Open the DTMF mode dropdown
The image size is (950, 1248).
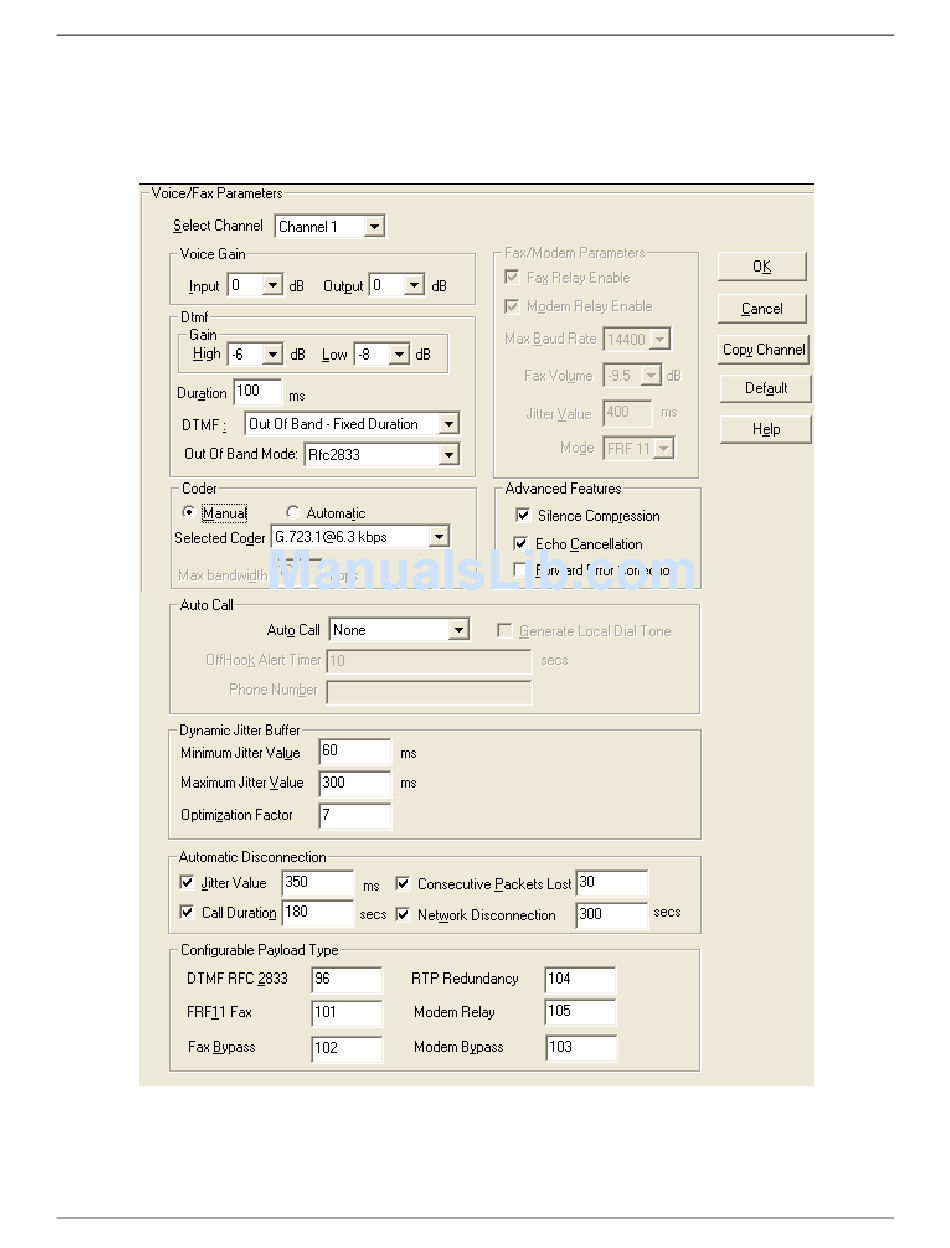pyautogui.click(x=352, y=424)
